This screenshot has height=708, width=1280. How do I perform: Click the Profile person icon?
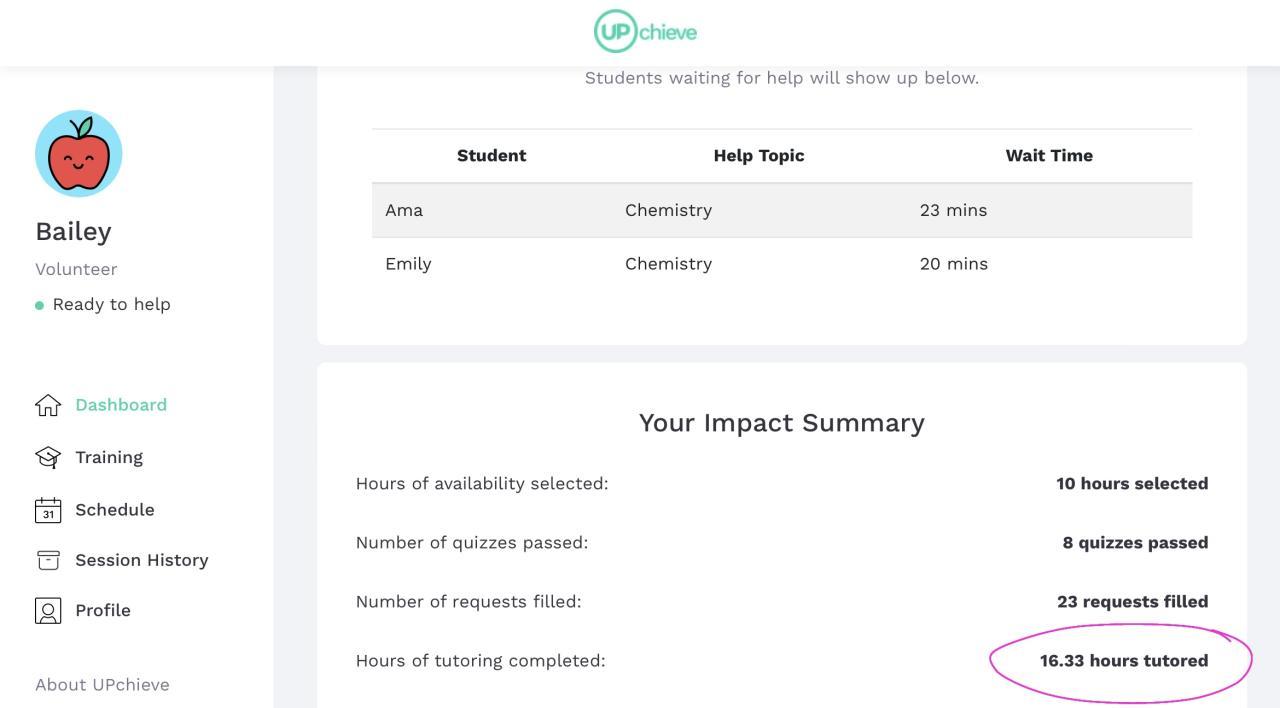48,611
